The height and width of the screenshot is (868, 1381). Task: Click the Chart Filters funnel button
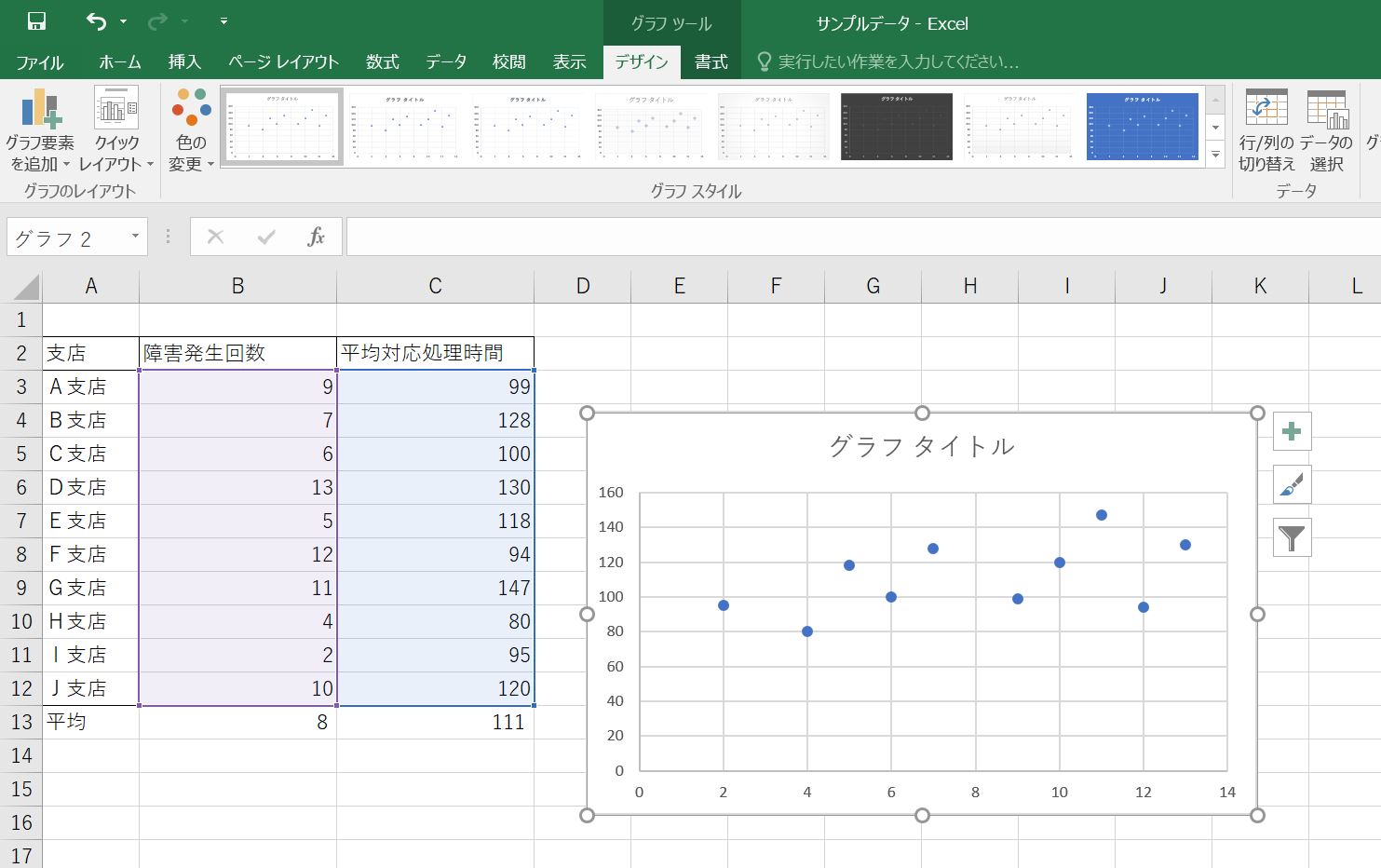pyautogui.click(x=1292, y=537)
